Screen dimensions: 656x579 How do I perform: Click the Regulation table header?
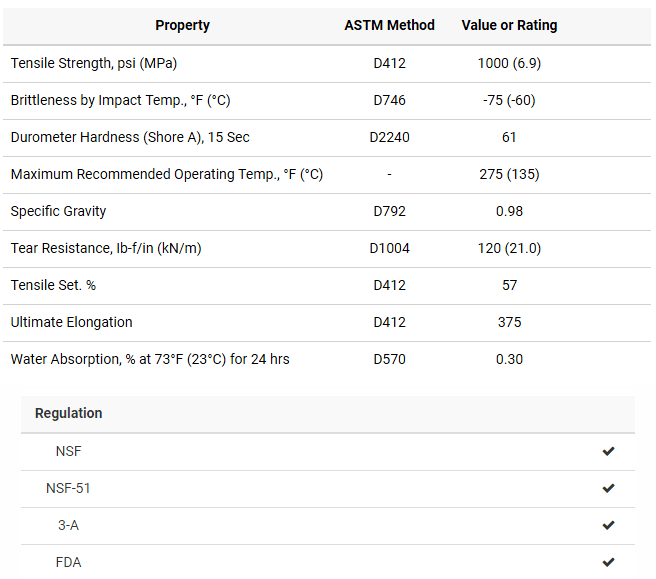68,413
